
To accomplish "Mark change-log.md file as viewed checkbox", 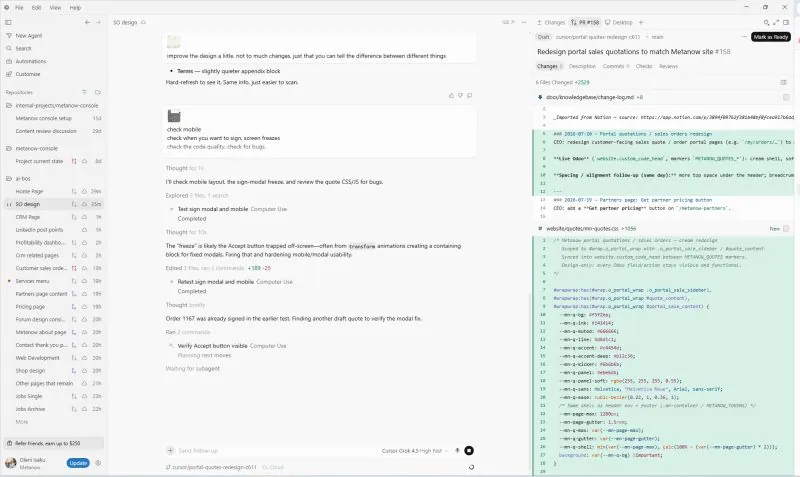I will coord(786,97).
